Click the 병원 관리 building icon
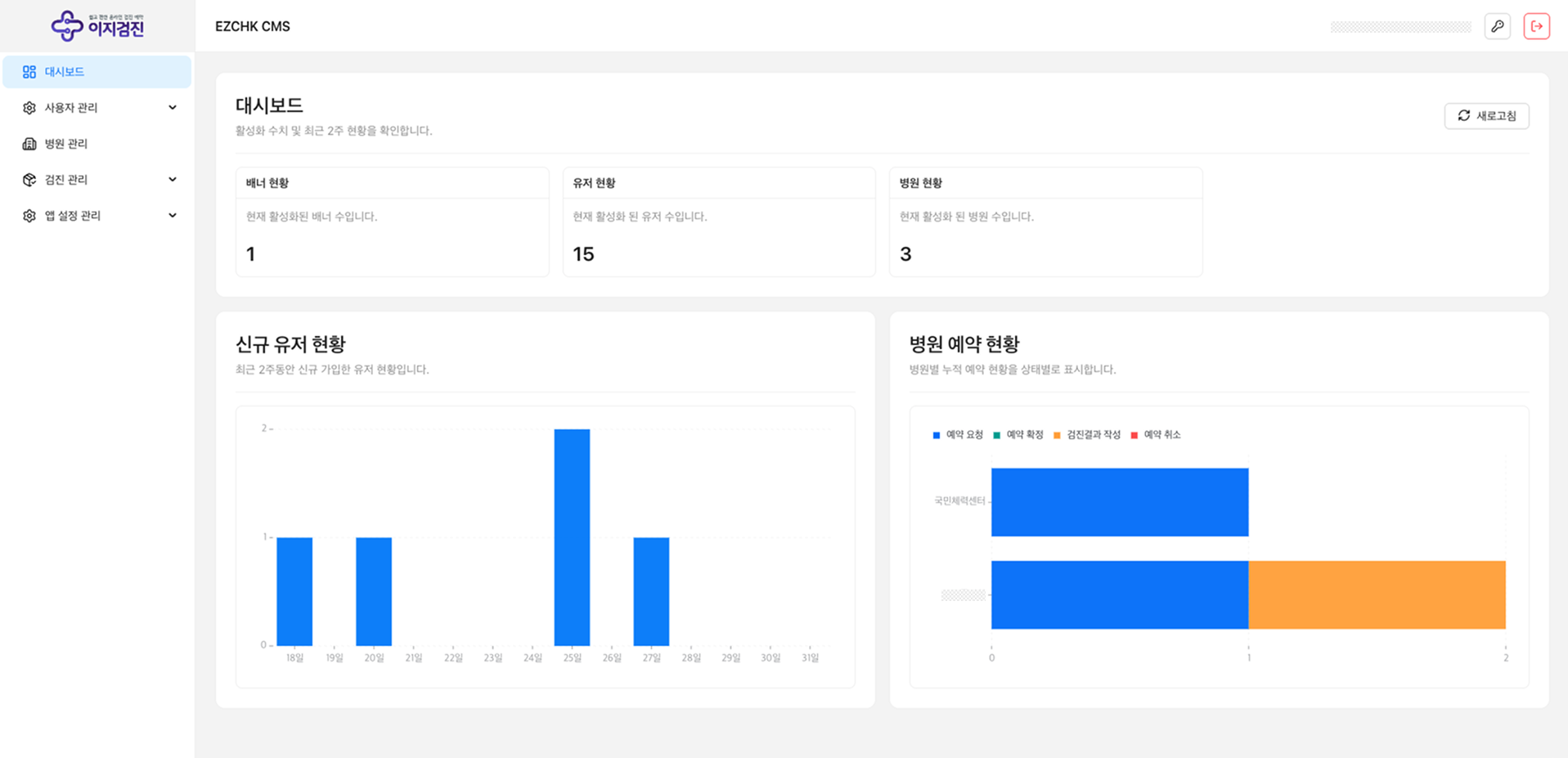This screenshot has width=1568, height=758. coord(29,144)
